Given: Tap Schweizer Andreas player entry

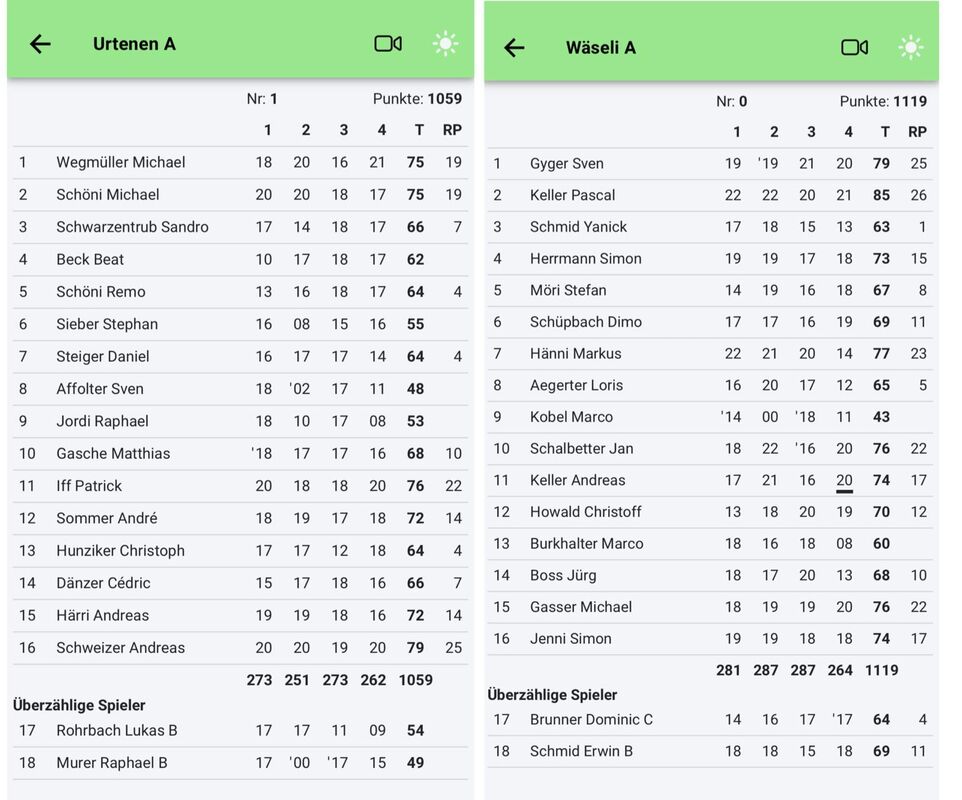Looking at the screenshot, I should pyautogui.click(x=120, y=648).
